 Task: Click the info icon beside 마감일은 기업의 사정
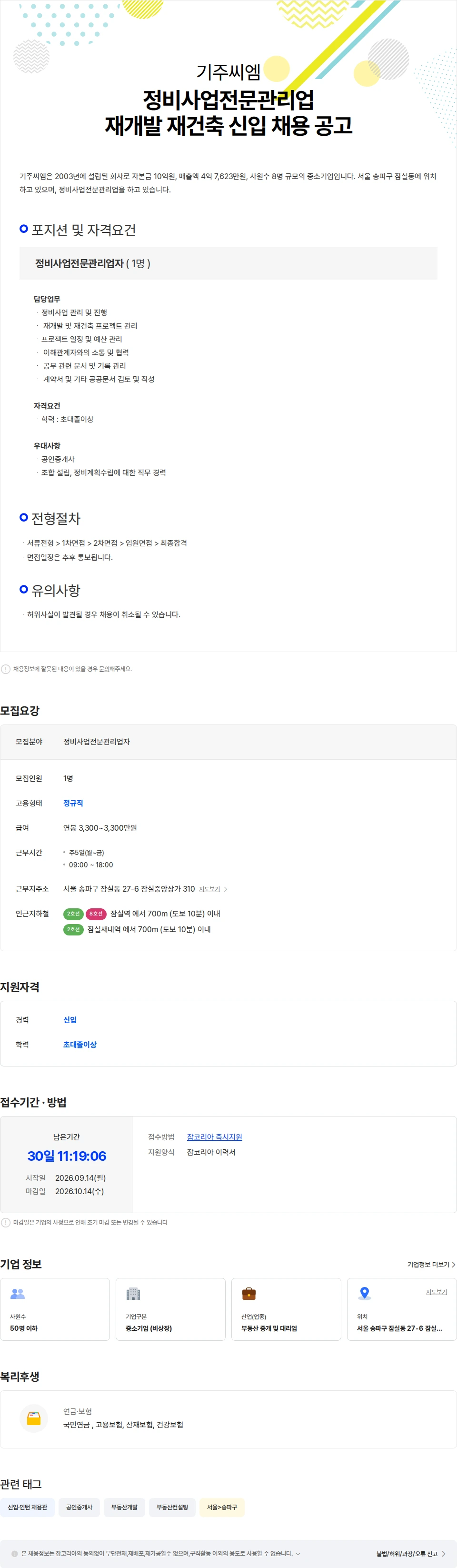pos(6,1222)
